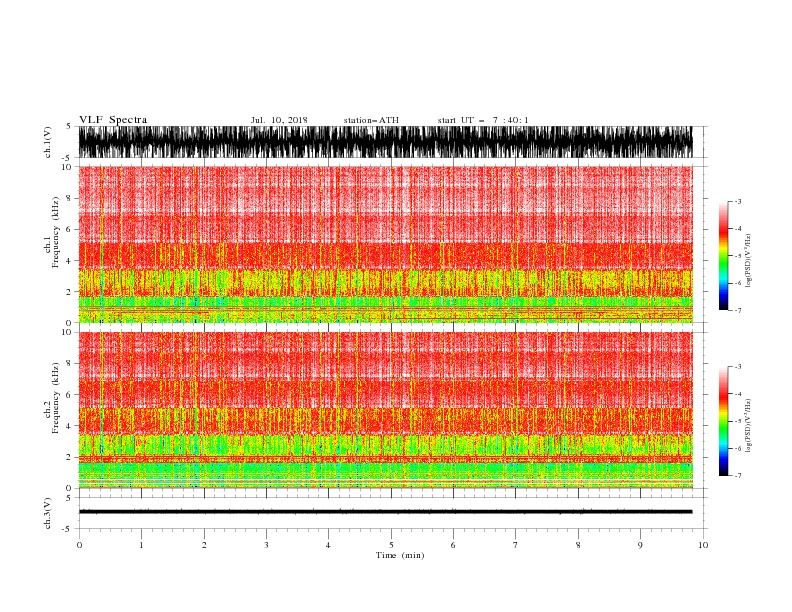Click time axis tick label "3"
The width and height of the screenshot is (792, 612).
[266, 545]
